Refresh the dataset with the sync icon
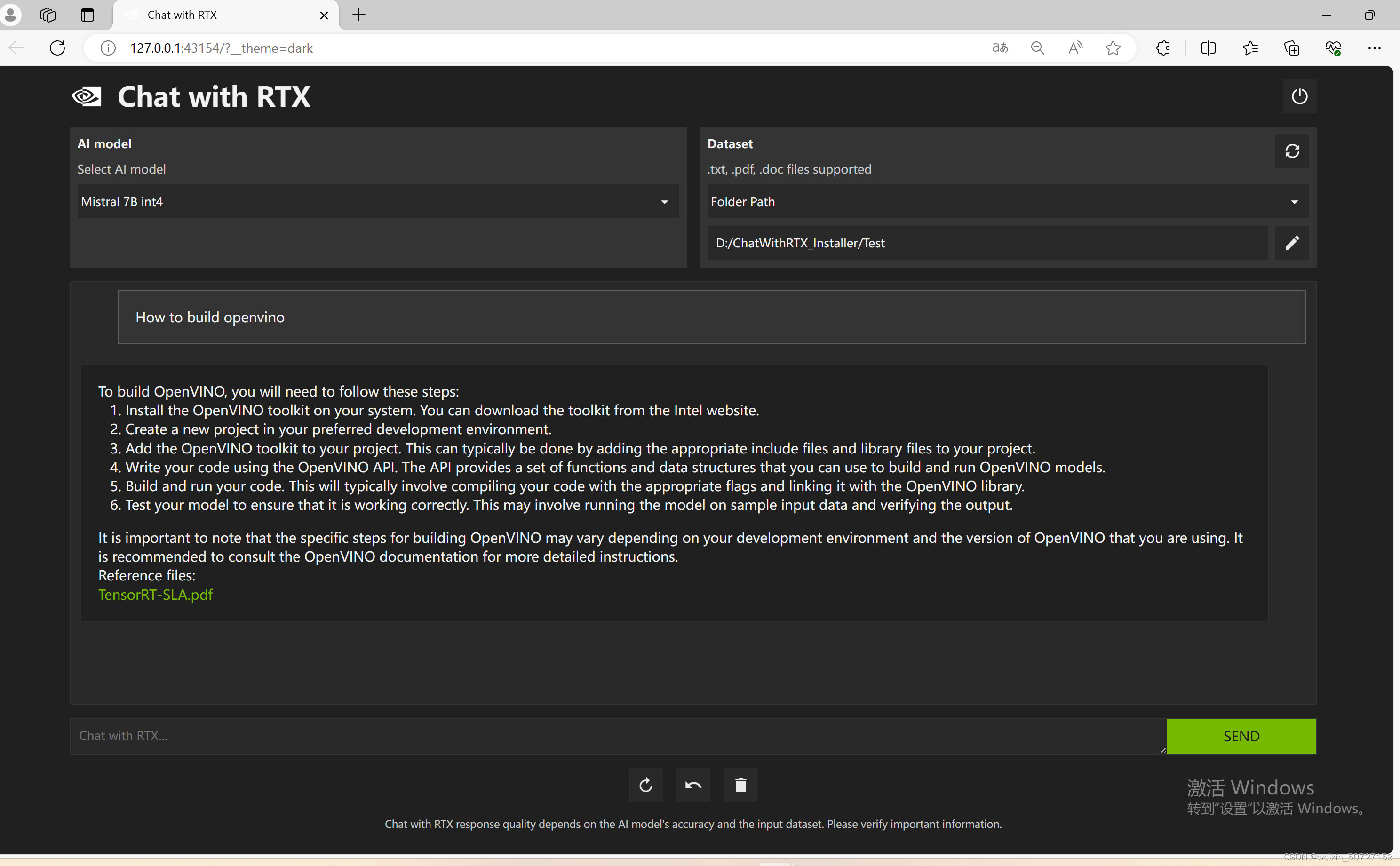This screenshot has width=1400, height=866. (x=1292, y=151)
